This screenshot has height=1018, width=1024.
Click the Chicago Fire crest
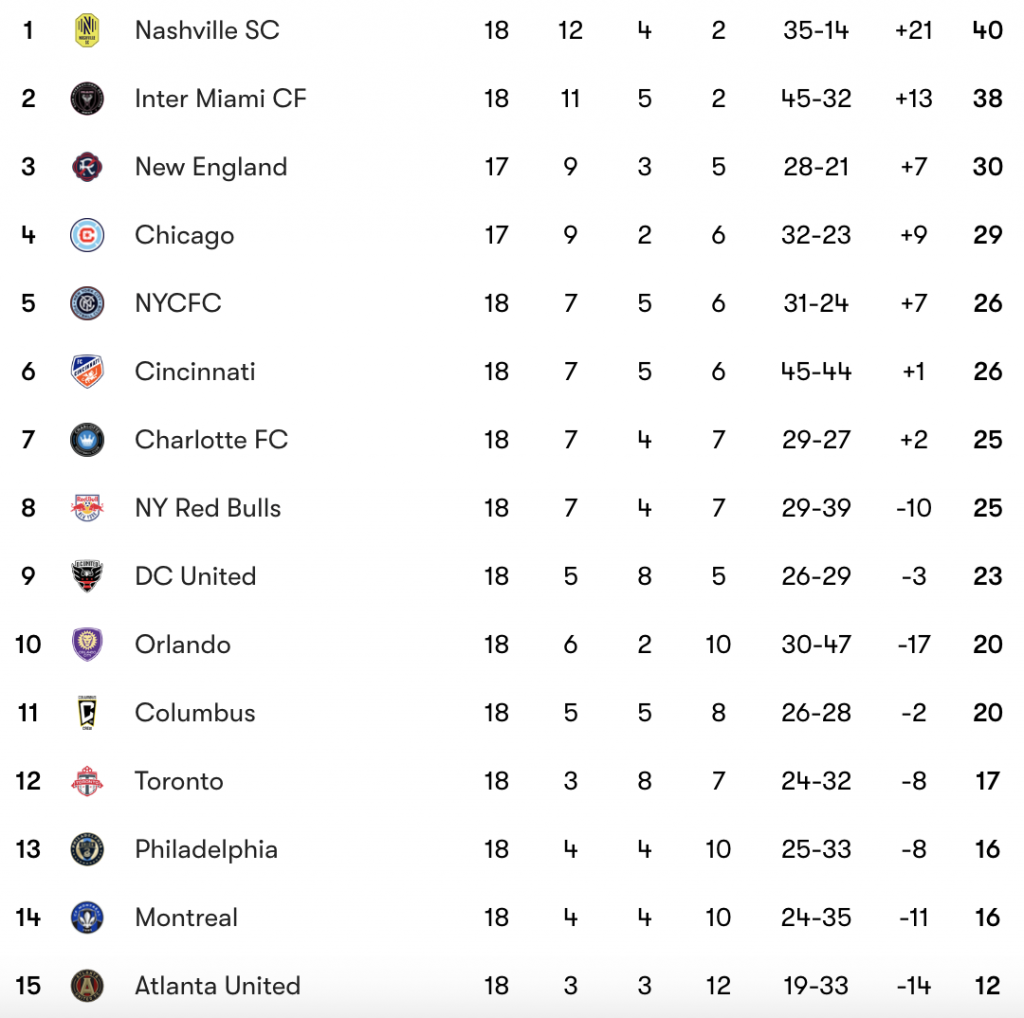87,235
